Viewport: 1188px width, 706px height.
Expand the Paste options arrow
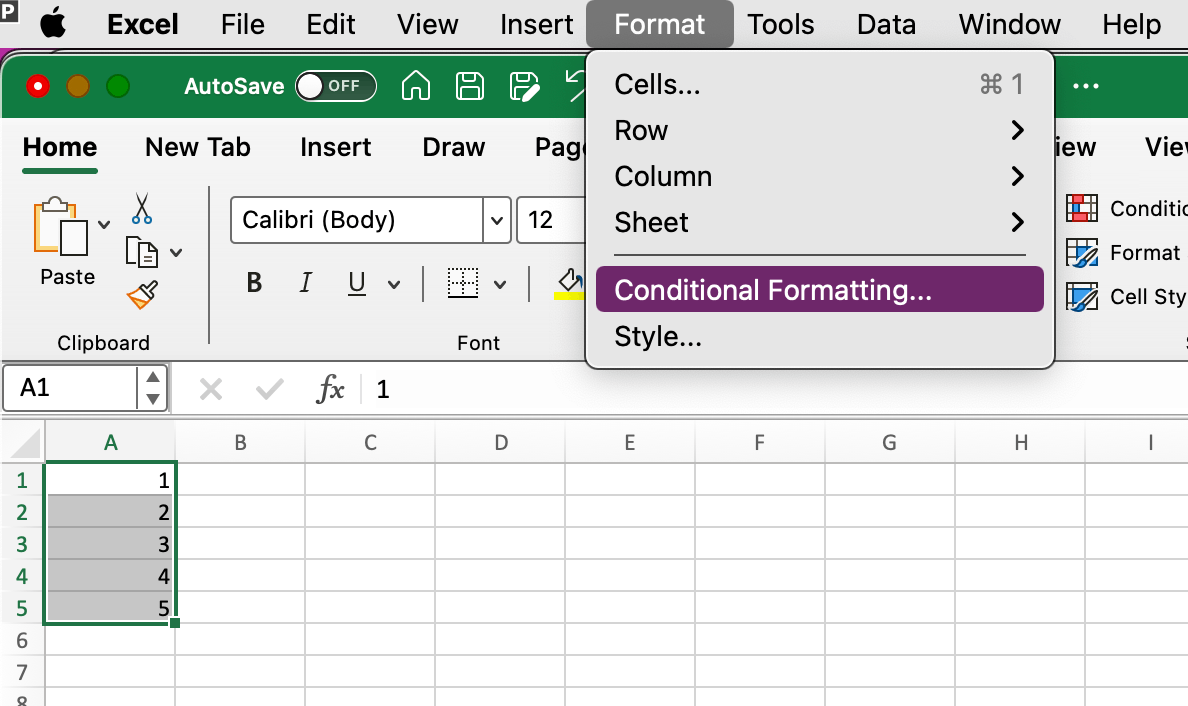tap(105, 223)
